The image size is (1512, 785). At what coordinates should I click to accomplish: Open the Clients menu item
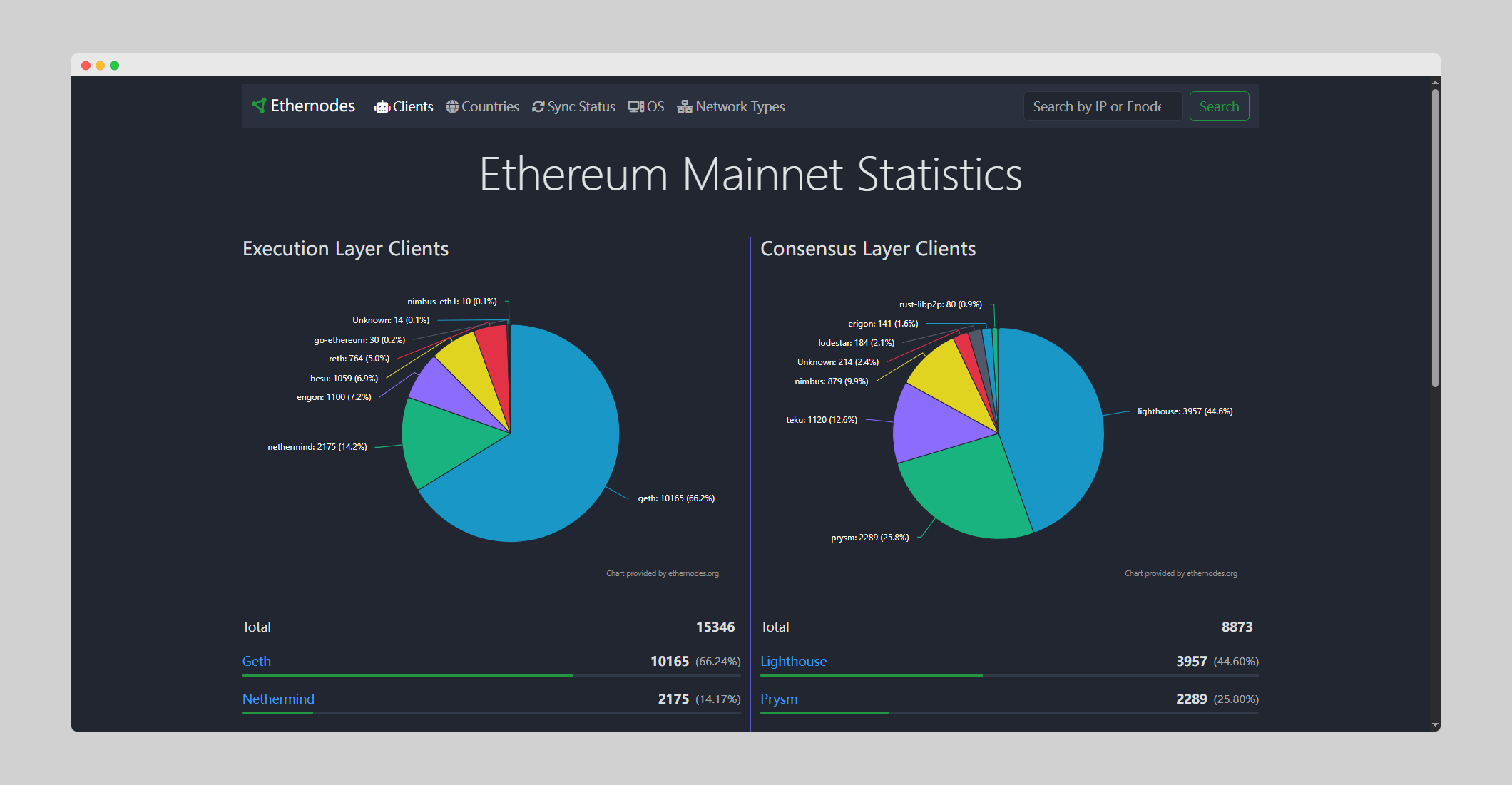[404, 106]
